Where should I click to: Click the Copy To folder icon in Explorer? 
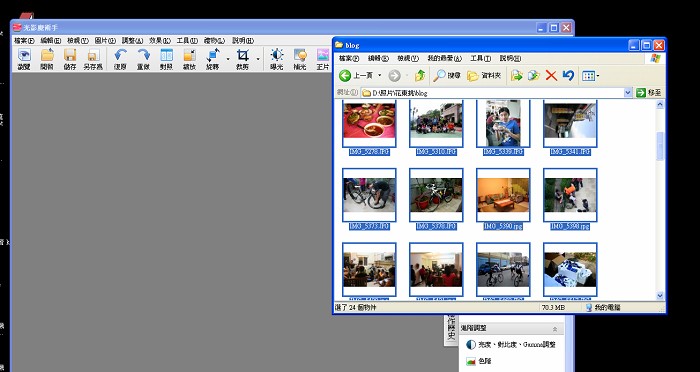[534, 76]
